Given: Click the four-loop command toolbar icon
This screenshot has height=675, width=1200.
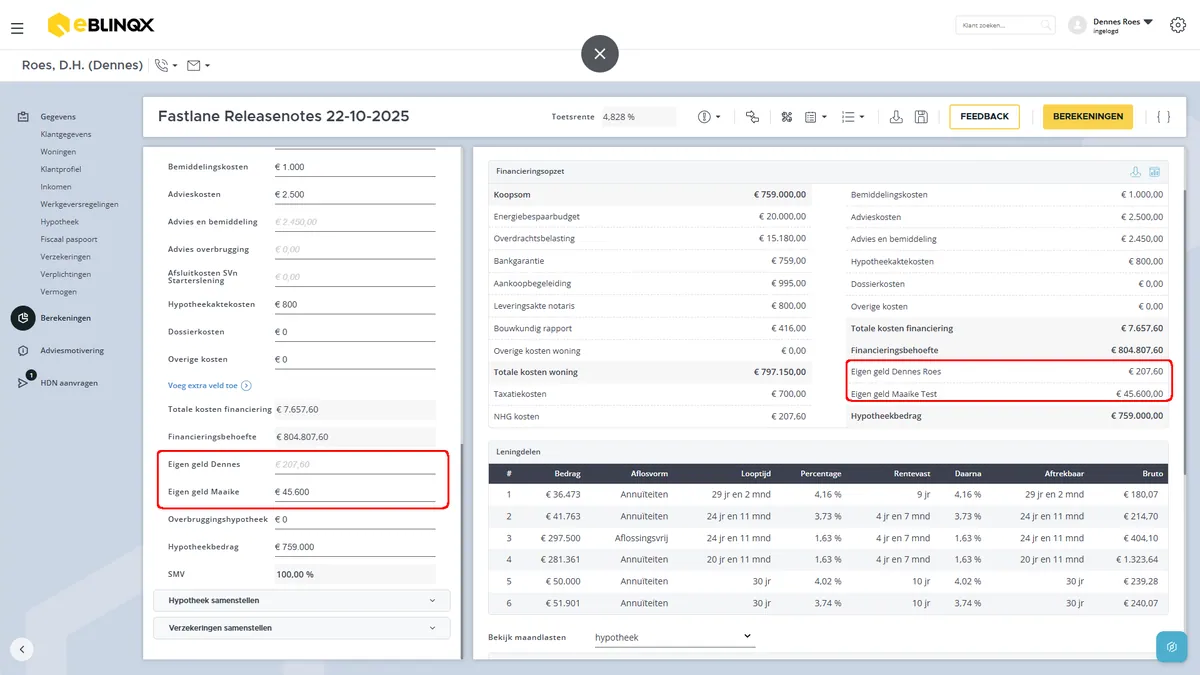Looking at the screenshot, I should tap(787, 117).
